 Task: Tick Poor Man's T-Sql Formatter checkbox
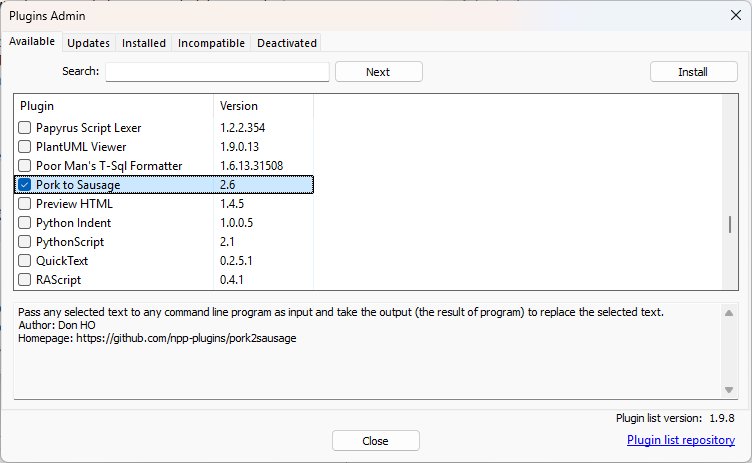24,166
